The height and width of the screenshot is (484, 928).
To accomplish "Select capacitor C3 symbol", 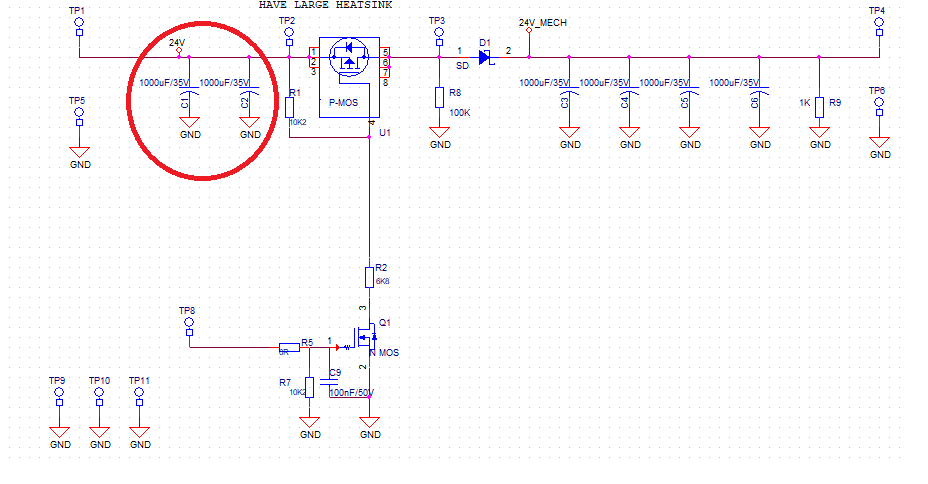I will (569, 93).
